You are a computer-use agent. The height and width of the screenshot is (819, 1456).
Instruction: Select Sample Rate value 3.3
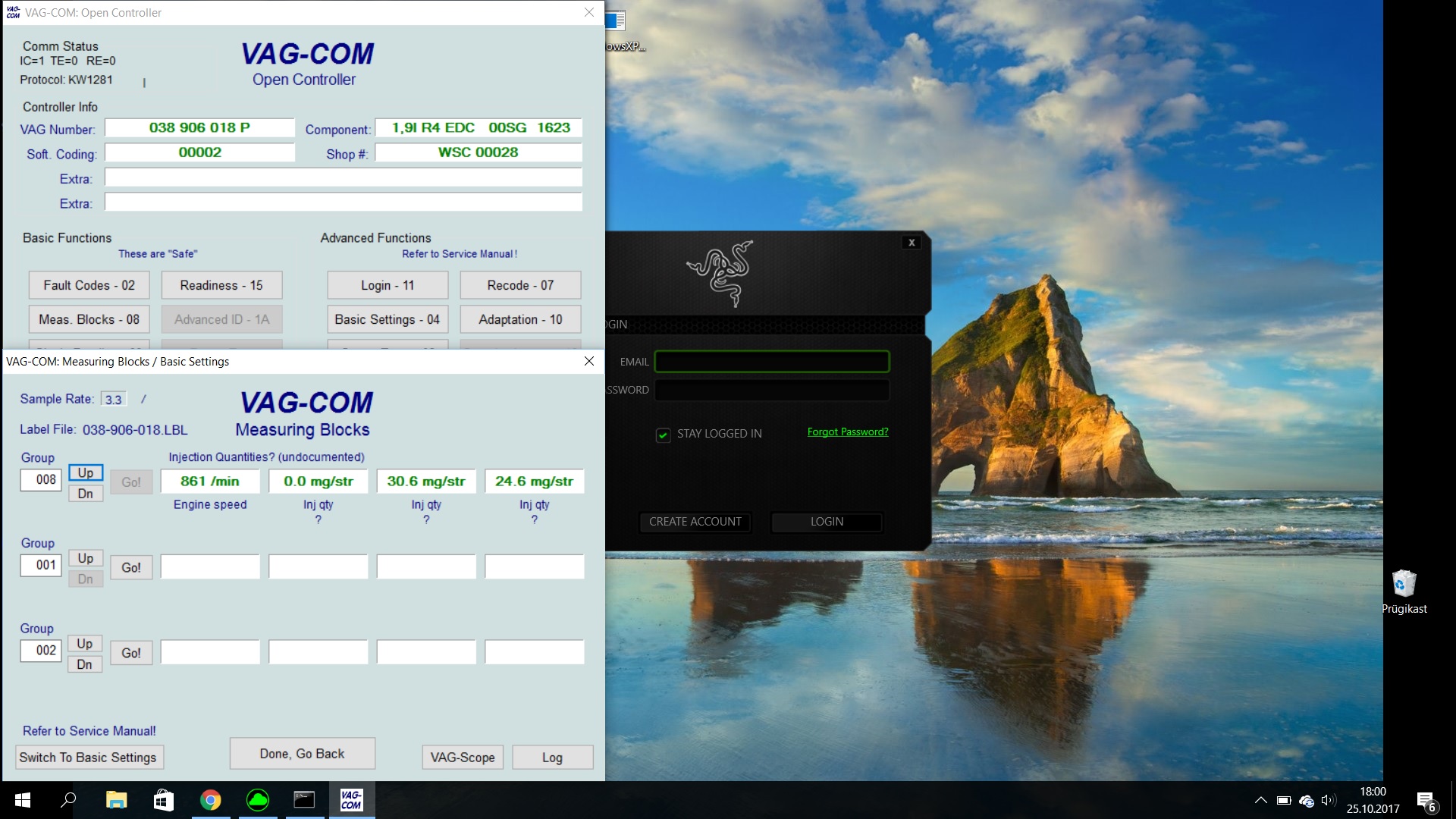pyautogui.click(x=114, y=399)
